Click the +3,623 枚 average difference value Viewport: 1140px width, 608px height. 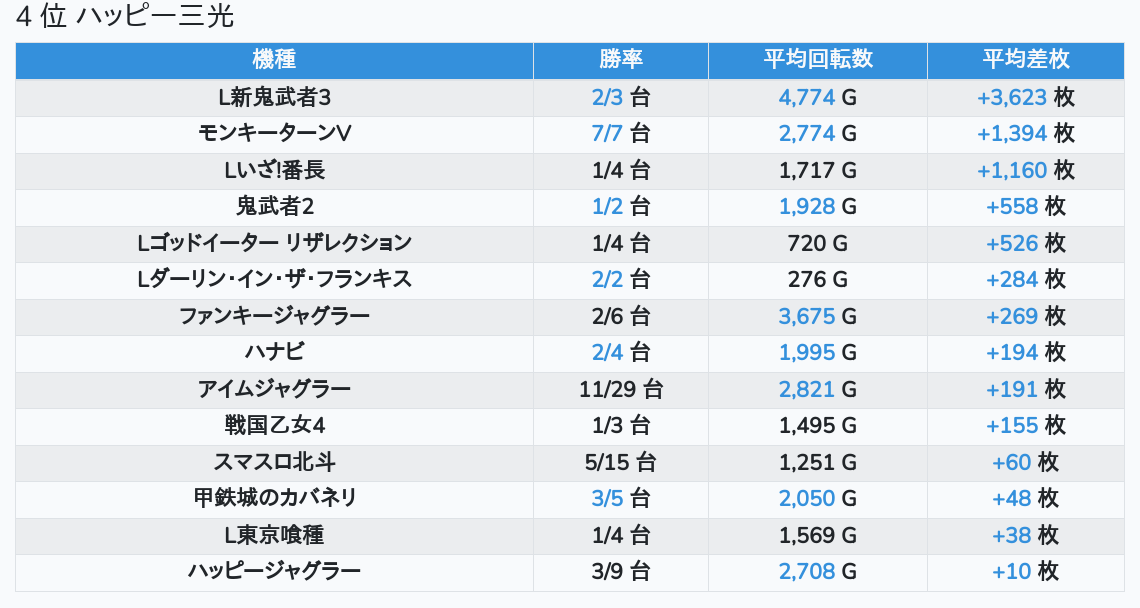tap(1025, 98)
